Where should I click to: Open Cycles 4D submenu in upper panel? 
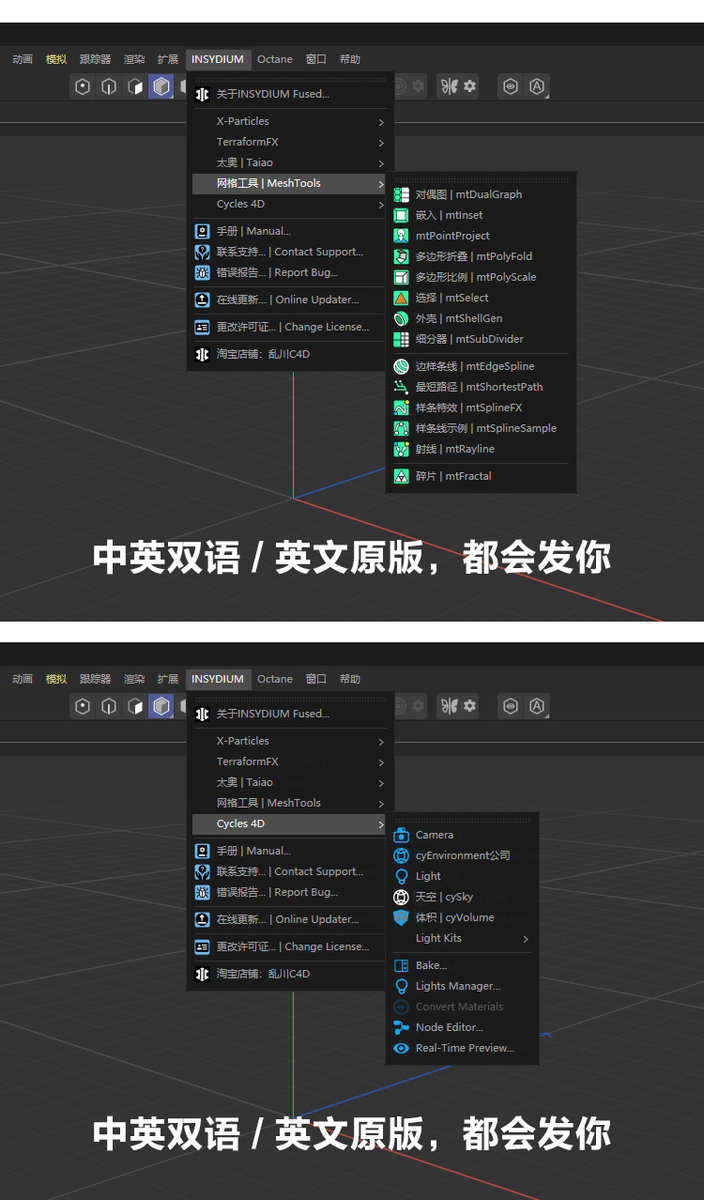tap(290, 204)
